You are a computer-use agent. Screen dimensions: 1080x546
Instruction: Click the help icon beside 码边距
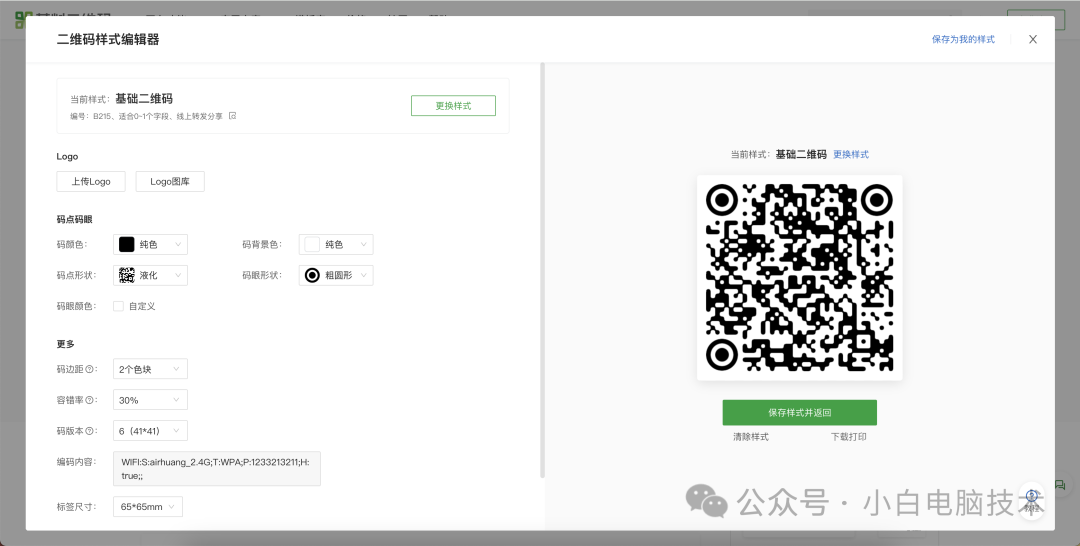click(89, 369)
